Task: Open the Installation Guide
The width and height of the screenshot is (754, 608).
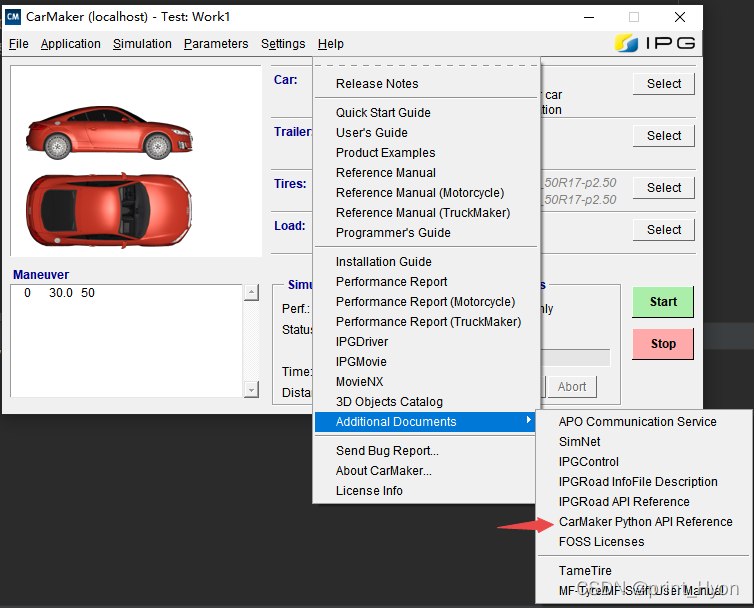Action: pyautogui.click(x=426, y=262)
